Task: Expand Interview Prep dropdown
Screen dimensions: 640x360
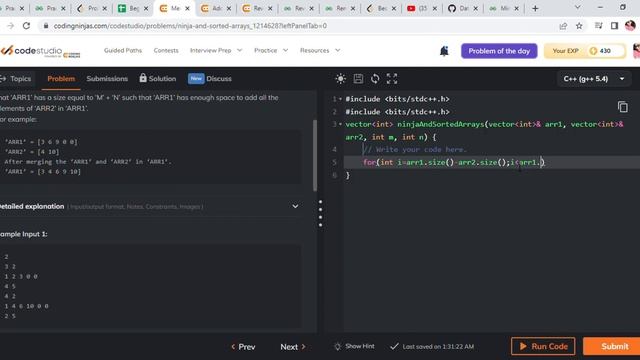Action: click(216, 50)
